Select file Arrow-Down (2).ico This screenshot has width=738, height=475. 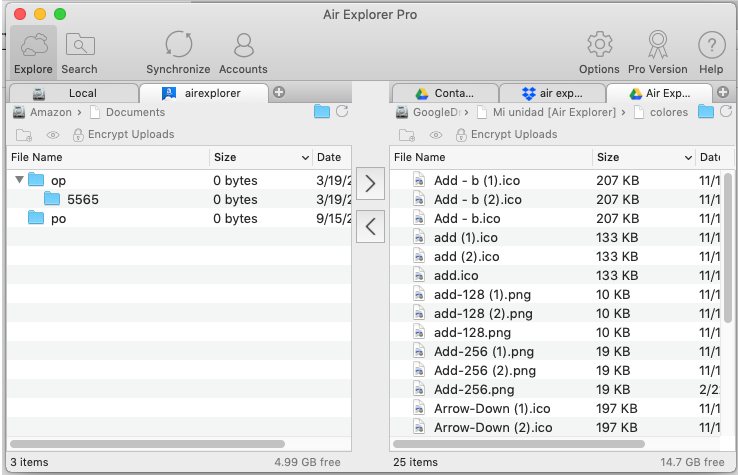click(555, 427)
